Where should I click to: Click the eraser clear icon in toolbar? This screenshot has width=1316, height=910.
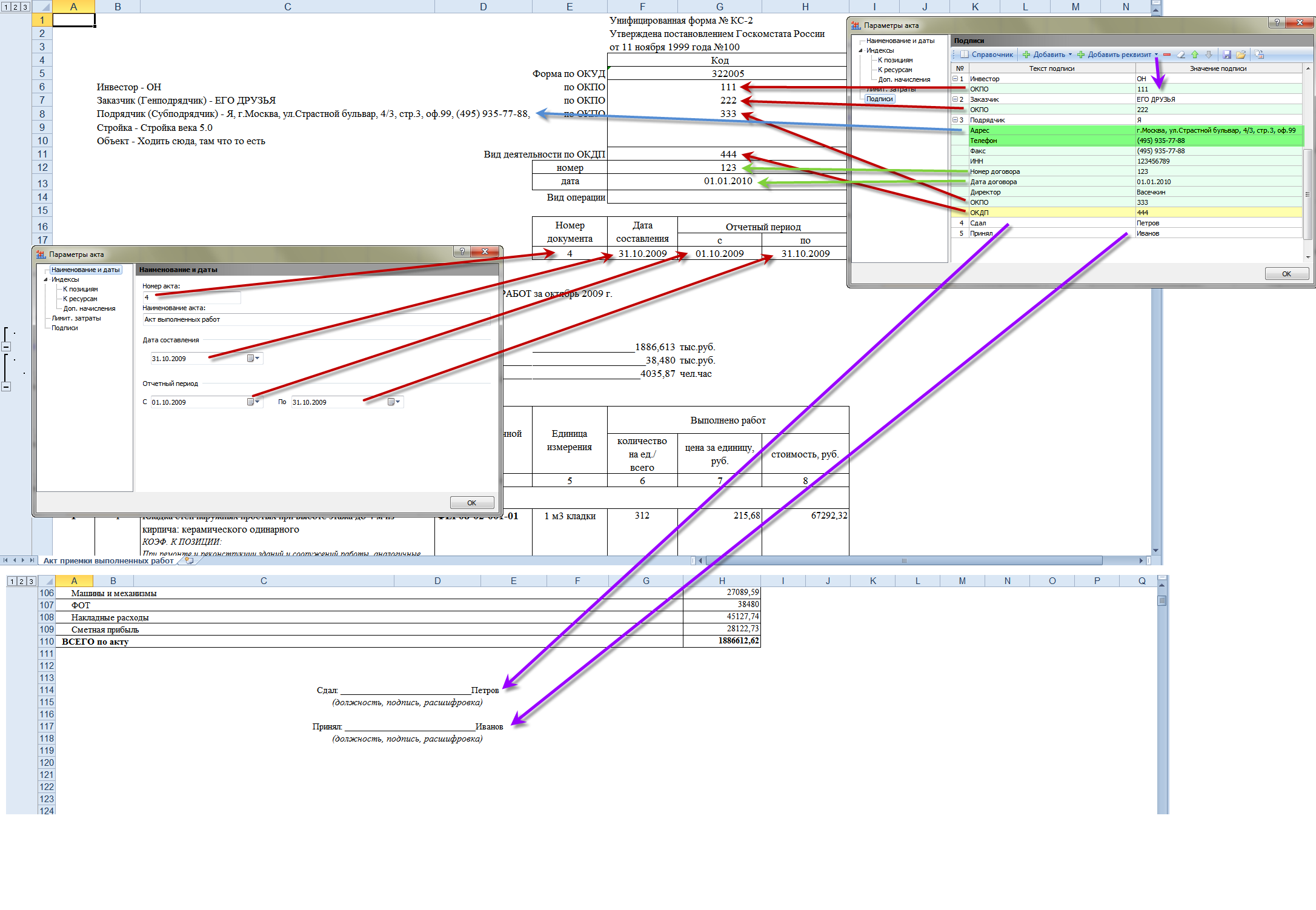point(1181,55)
